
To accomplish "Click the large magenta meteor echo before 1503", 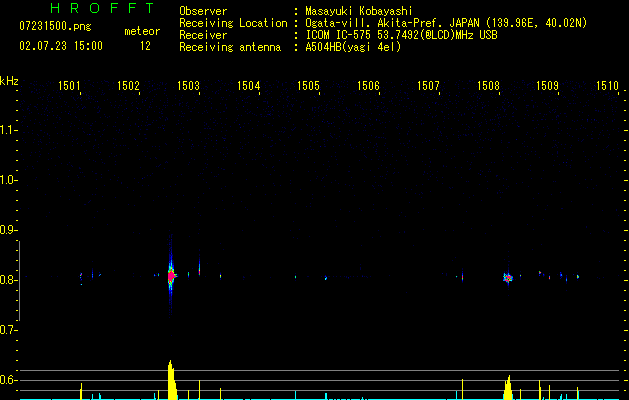I will tap(172, 276).
